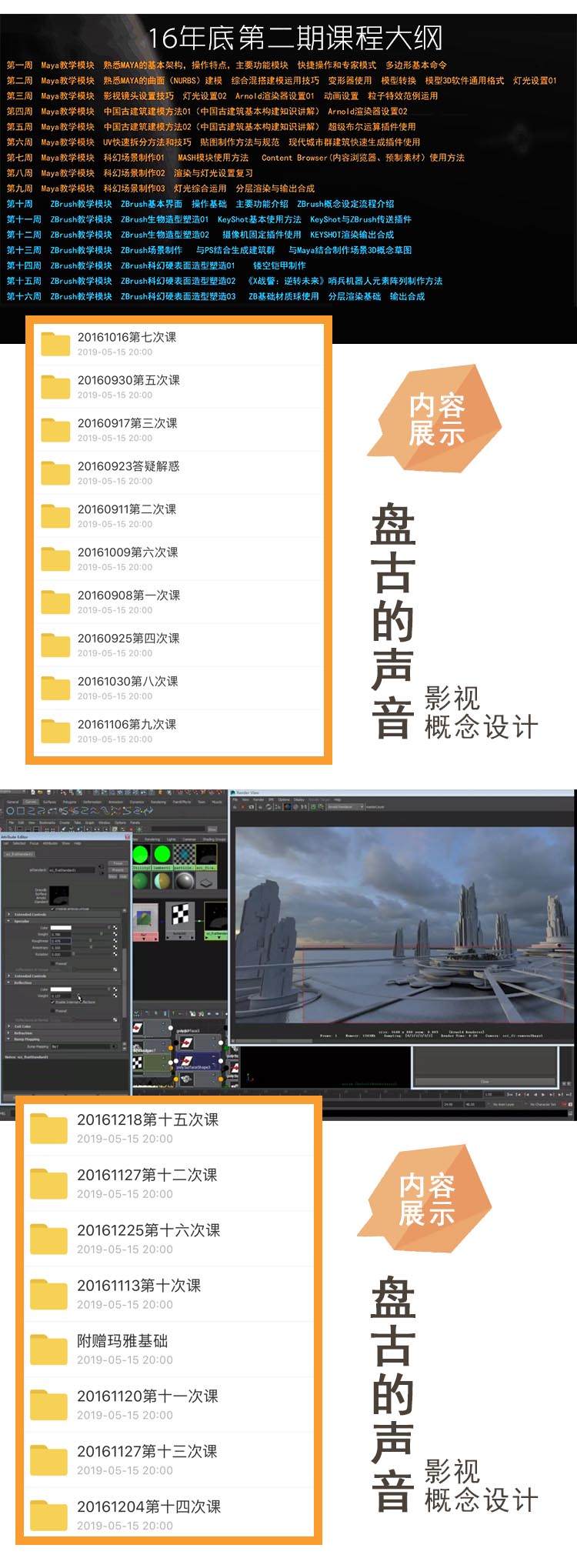Collapse the Reflection section
The width and height of the screenshot is (577, 1568).
pos(8,983)
